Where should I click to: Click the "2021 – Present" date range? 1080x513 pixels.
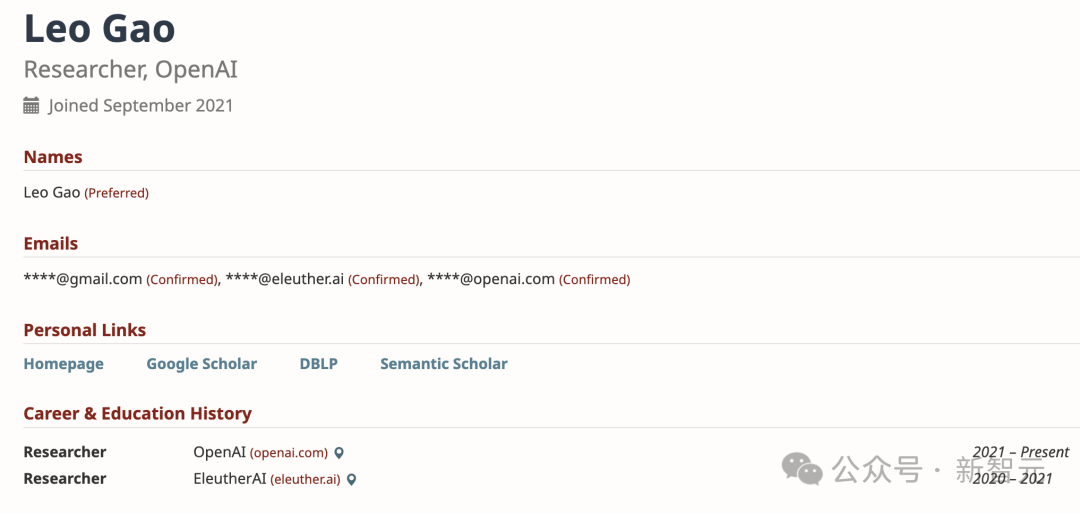pos(1020,452)
